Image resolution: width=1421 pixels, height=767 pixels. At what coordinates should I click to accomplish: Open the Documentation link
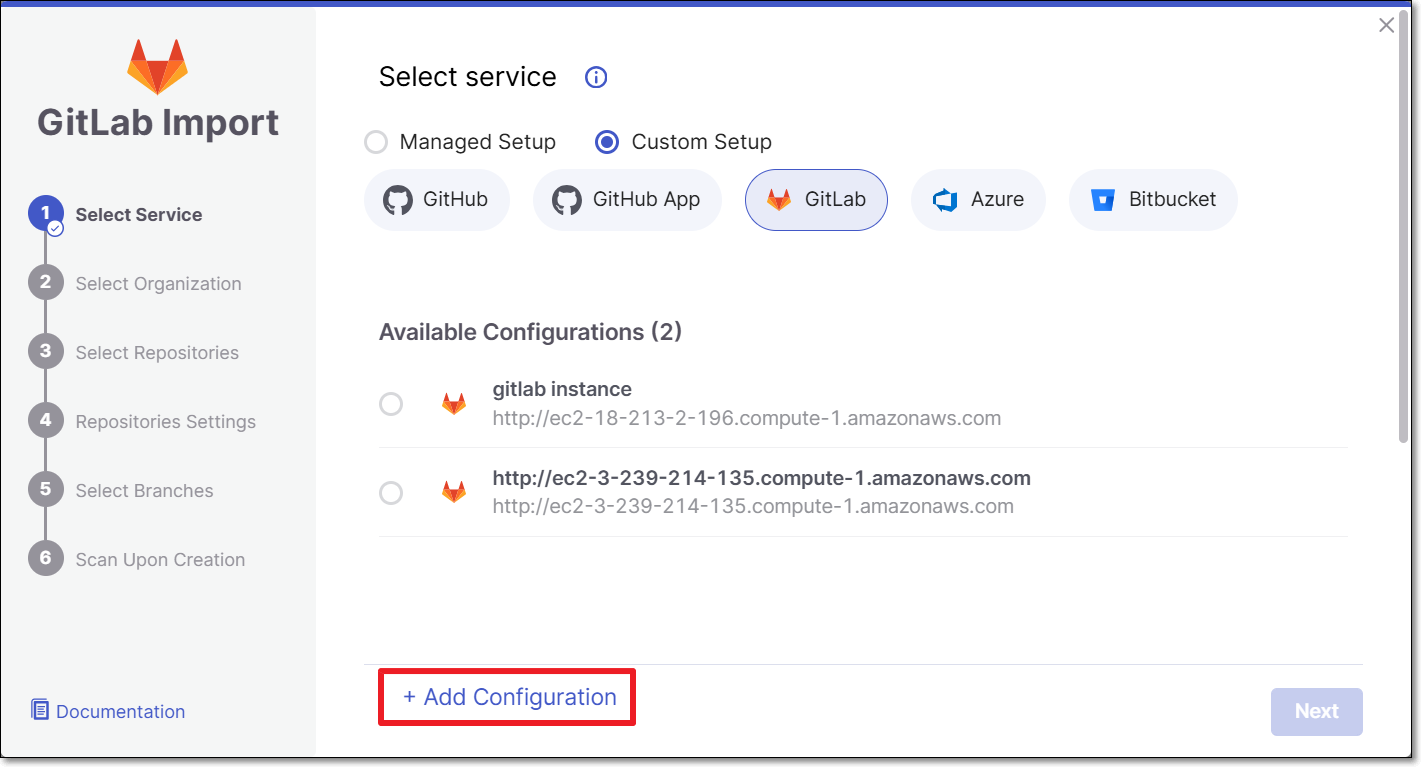(x=120, y=711)
